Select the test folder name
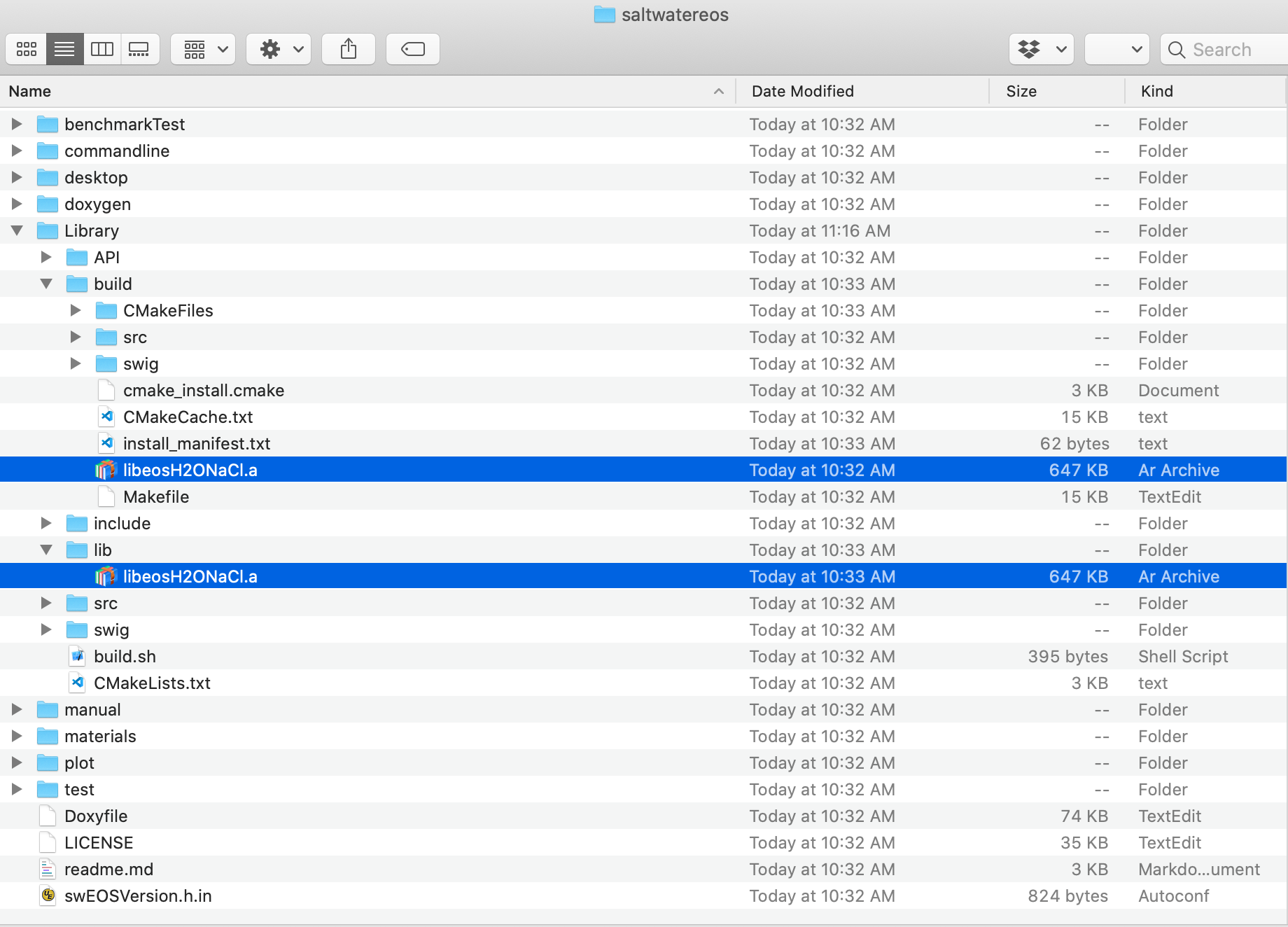The image size is (1288, 927). pyautogui.click(x=79, y=789)
